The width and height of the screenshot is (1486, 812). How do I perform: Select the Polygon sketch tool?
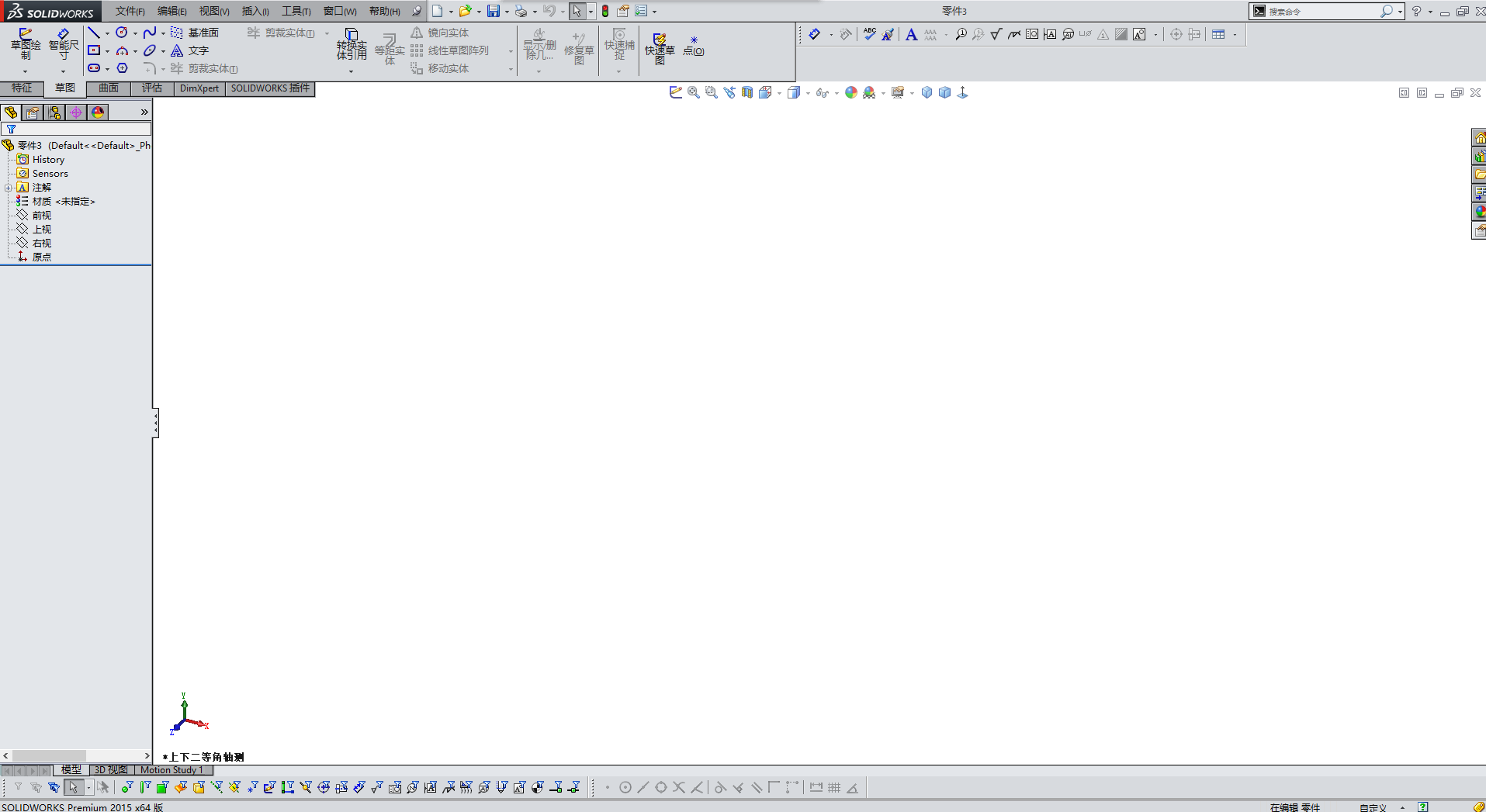coord(122,68)
